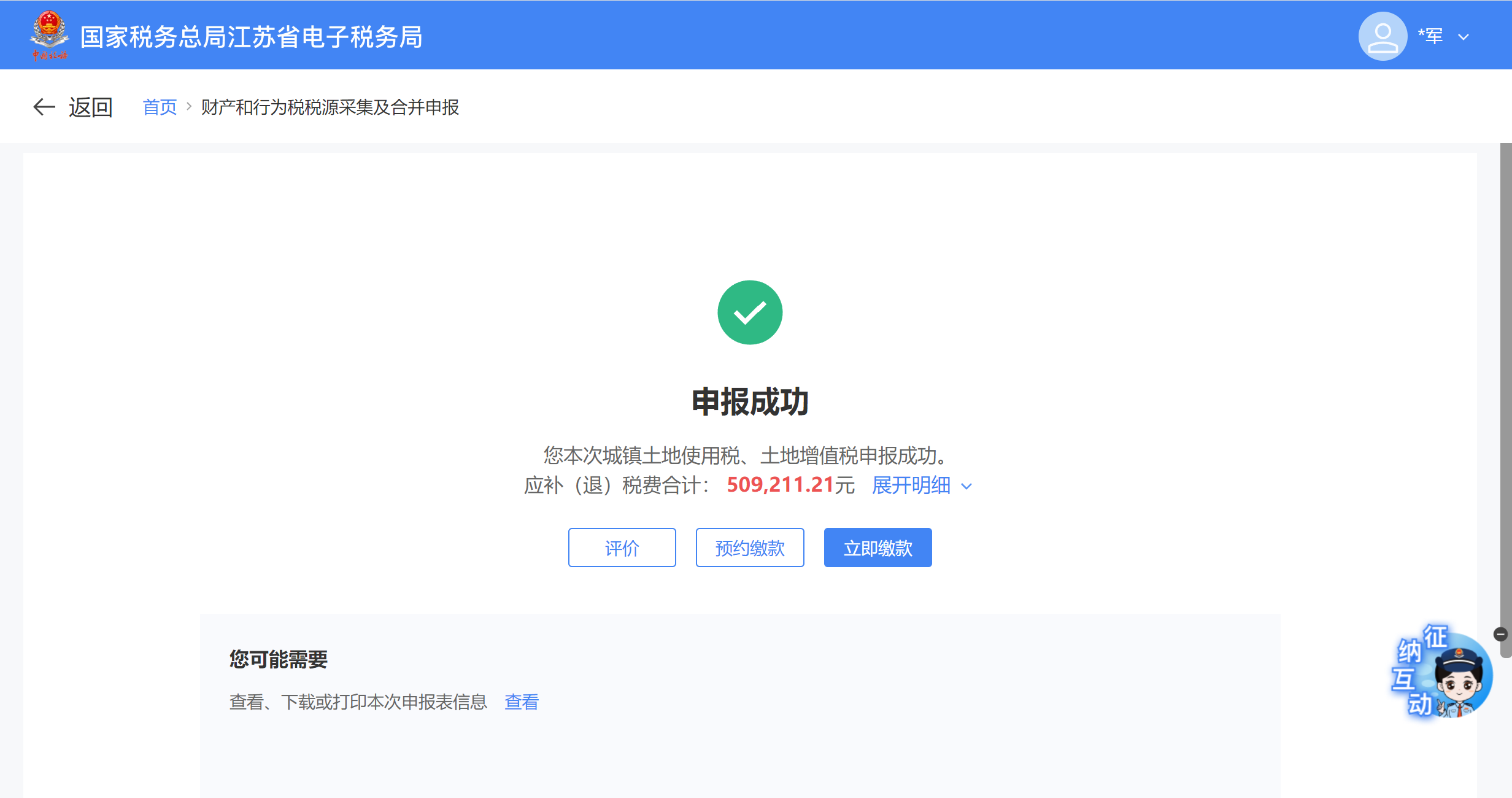This screenshot has width=1512, height=798.
Task: Click 财产和行为税税源采集及合并申报 breadcrumb
Action: click(330, 107)
